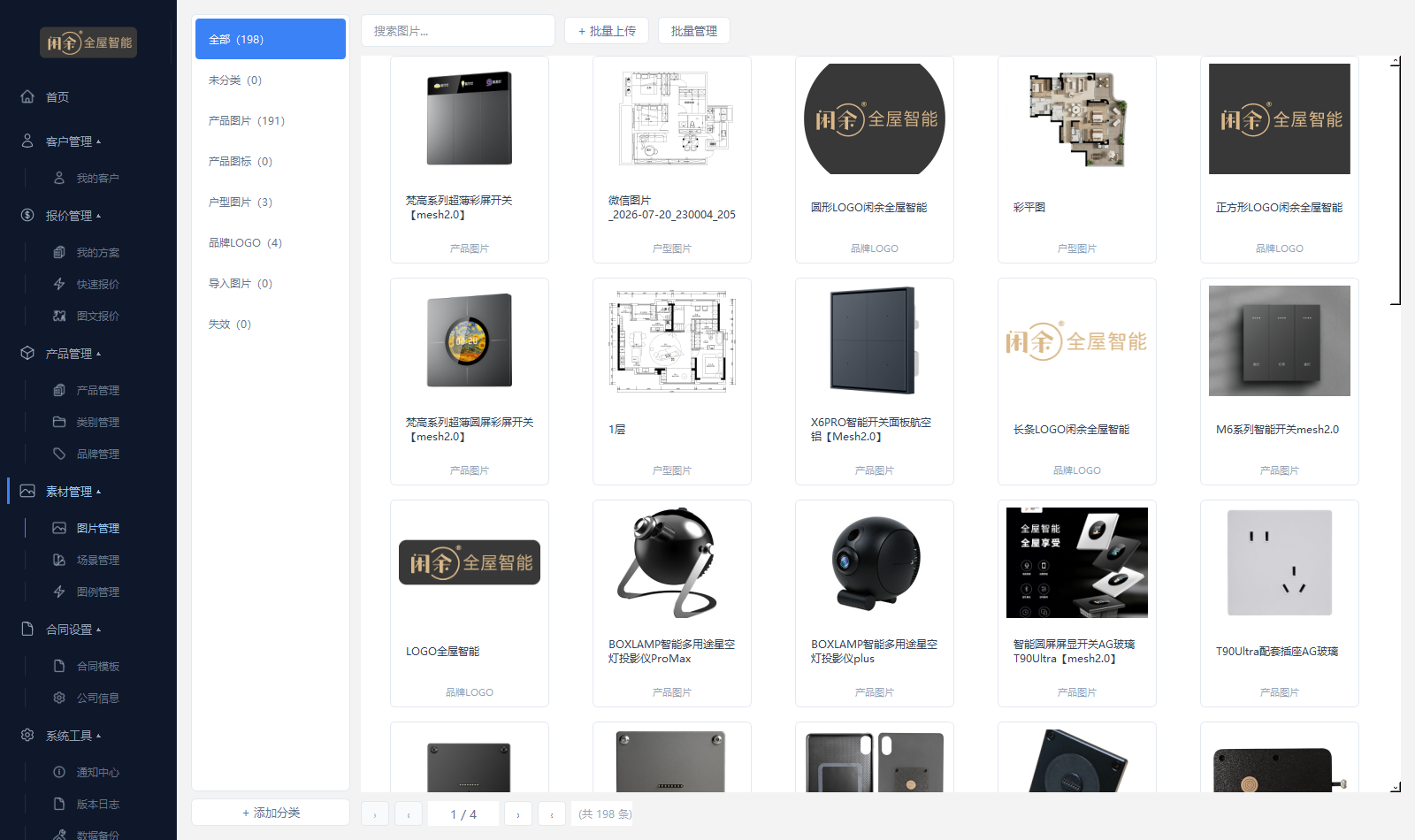Filter by 产品图标 (0) category
The image size is (1415, 840).
(x=271, y=161)
